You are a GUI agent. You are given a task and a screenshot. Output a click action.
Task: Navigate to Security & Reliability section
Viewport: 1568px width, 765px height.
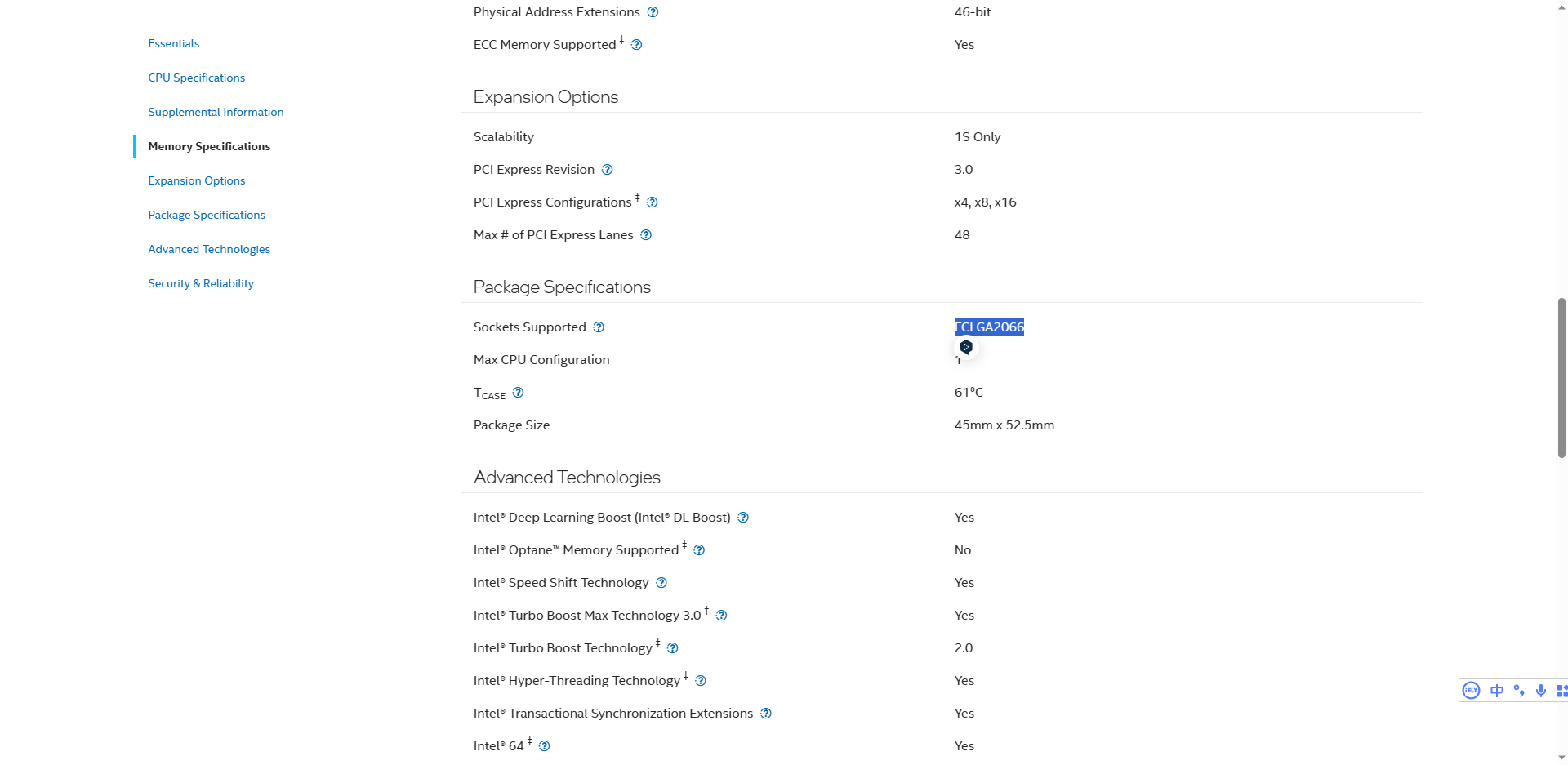(x=201, y=283)
